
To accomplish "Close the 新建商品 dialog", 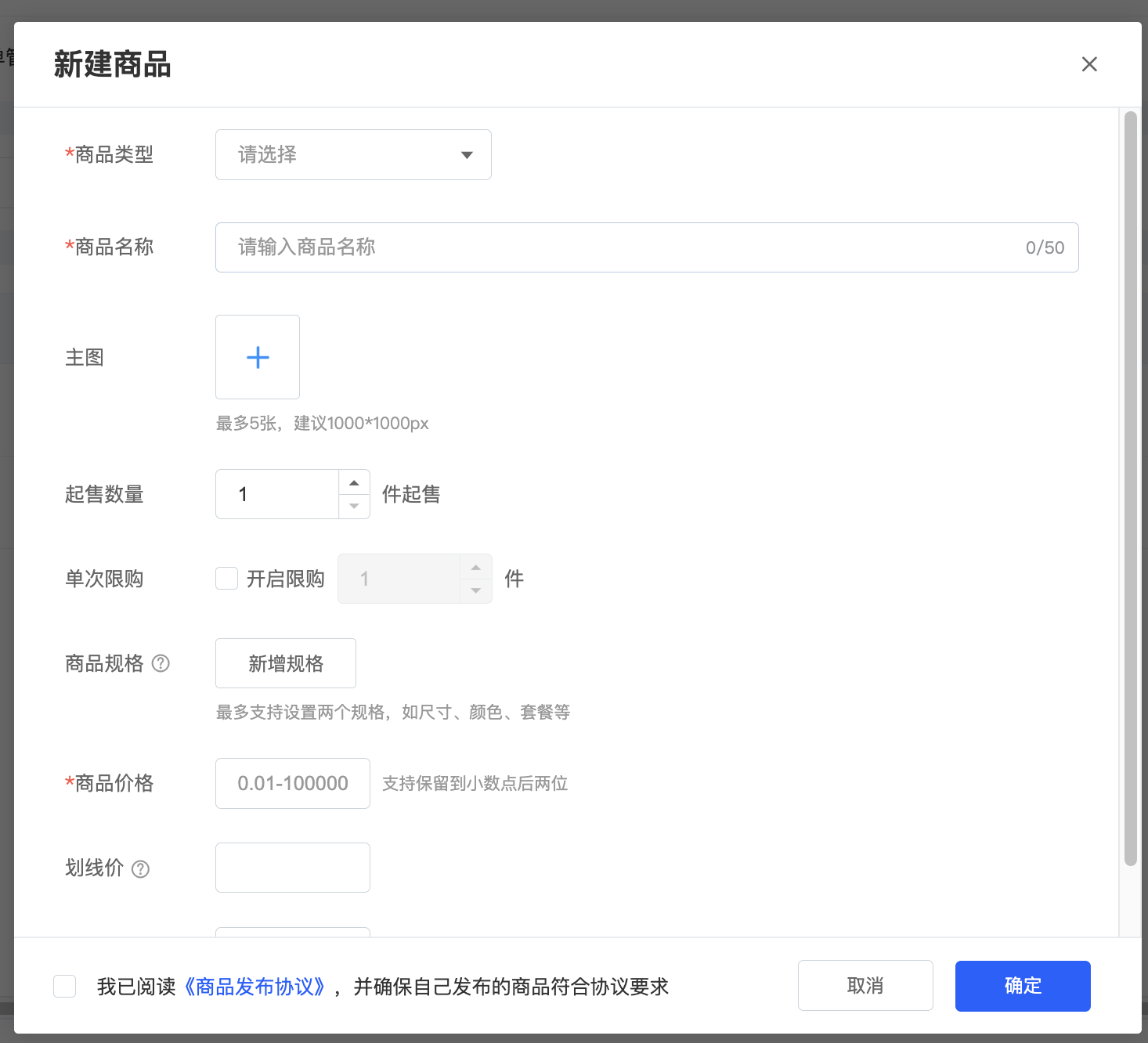I will pos(1089,64).
